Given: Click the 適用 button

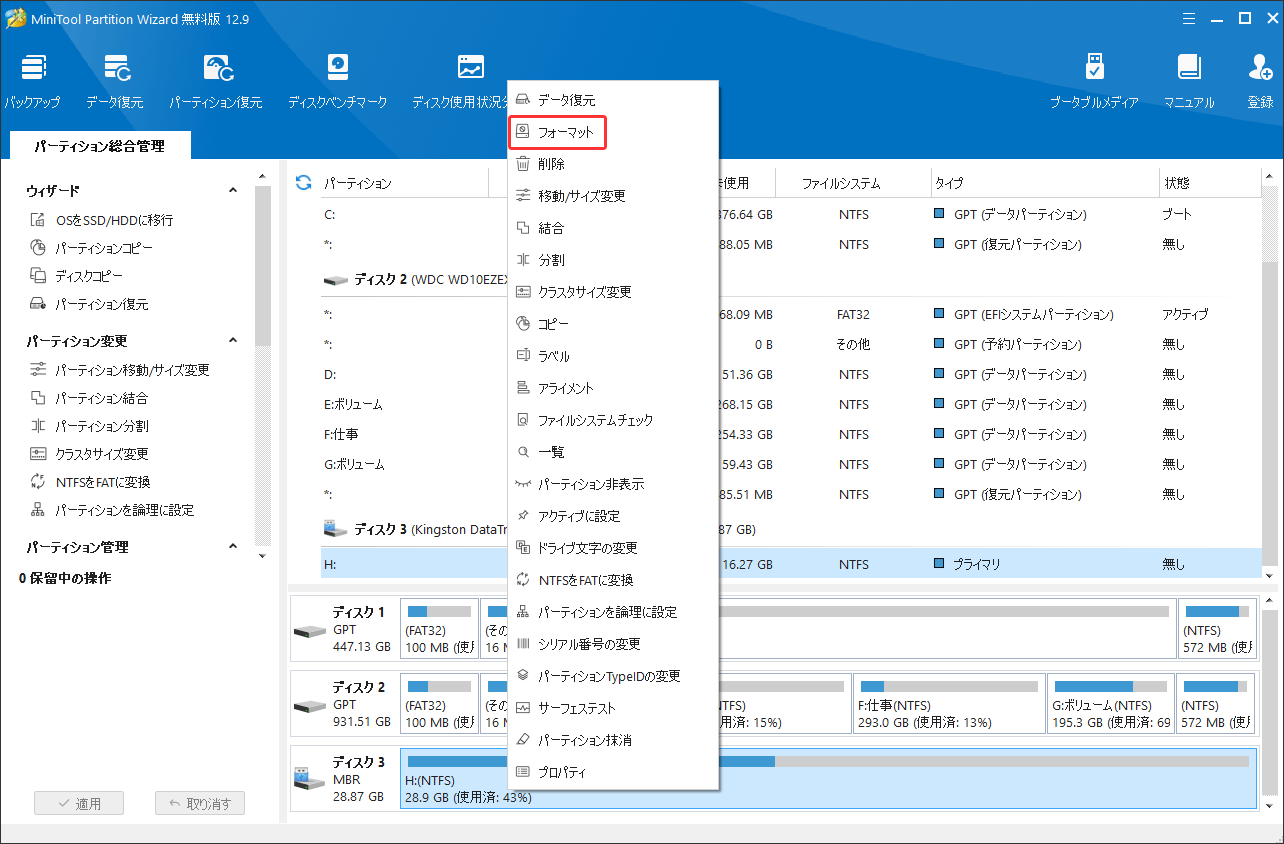Looking at the screenshot, I should 79,803.
